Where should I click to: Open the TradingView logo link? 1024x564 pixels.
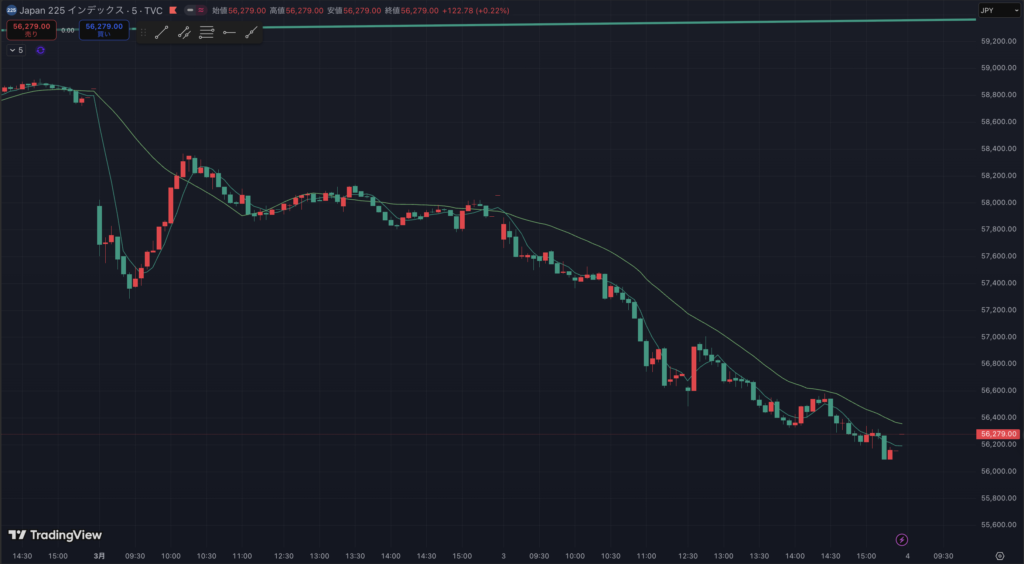tap(55, 535)
